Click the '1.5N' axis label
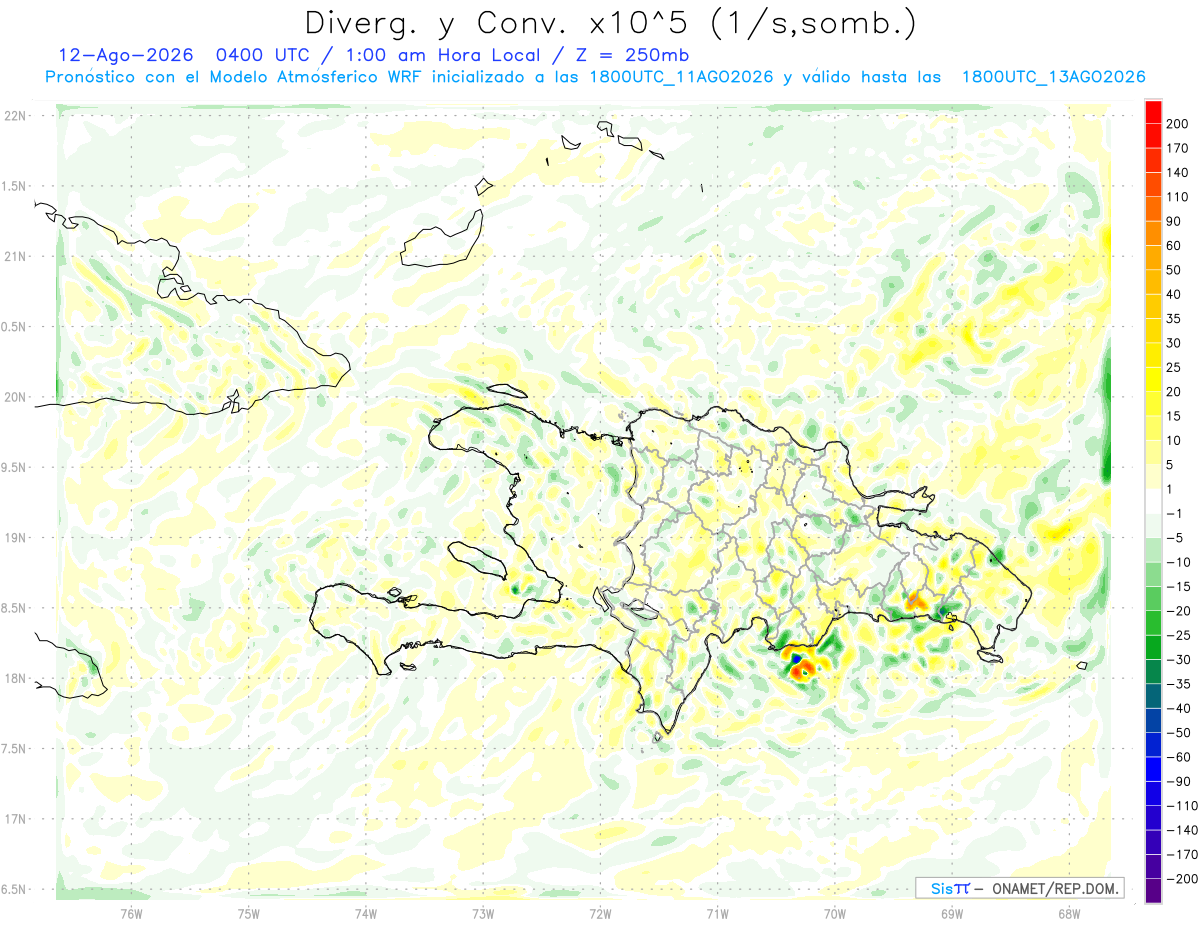The width and height of the screenshot is (1200, 927). [x=13, y=186]
